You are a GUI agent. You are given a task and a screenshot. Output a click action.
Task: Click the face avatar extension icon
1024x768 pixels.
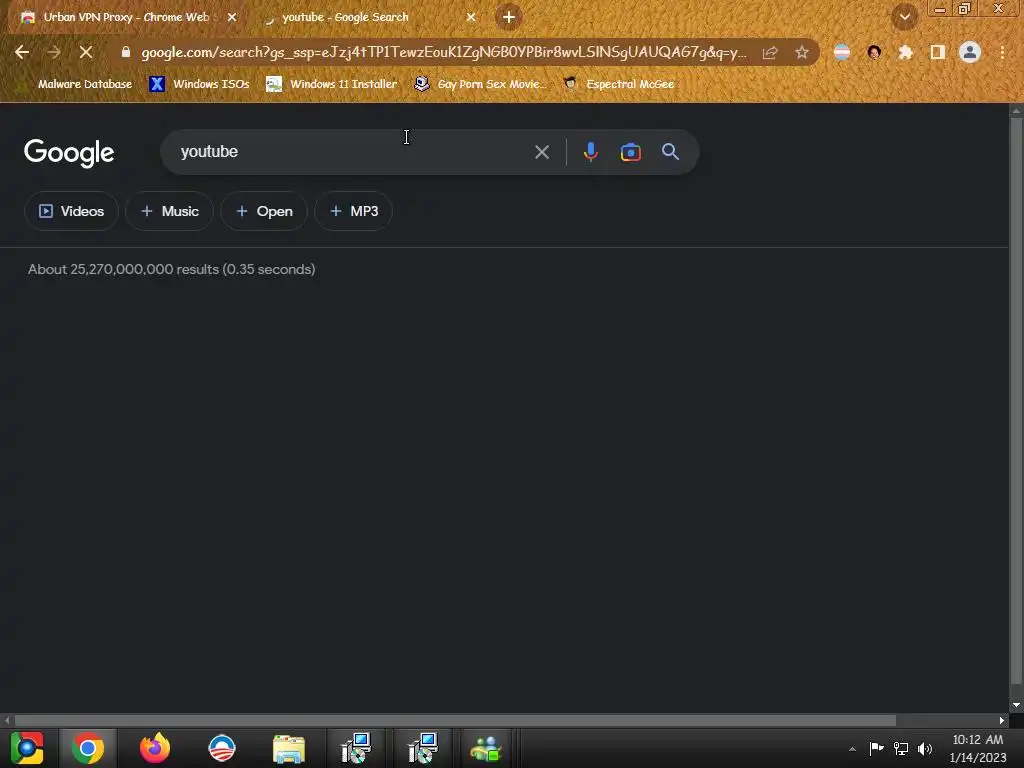(874, 52)
